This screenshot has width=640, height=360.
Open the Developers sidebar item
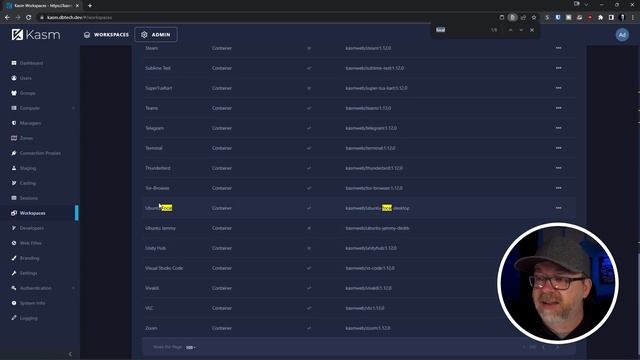point(31,228)
